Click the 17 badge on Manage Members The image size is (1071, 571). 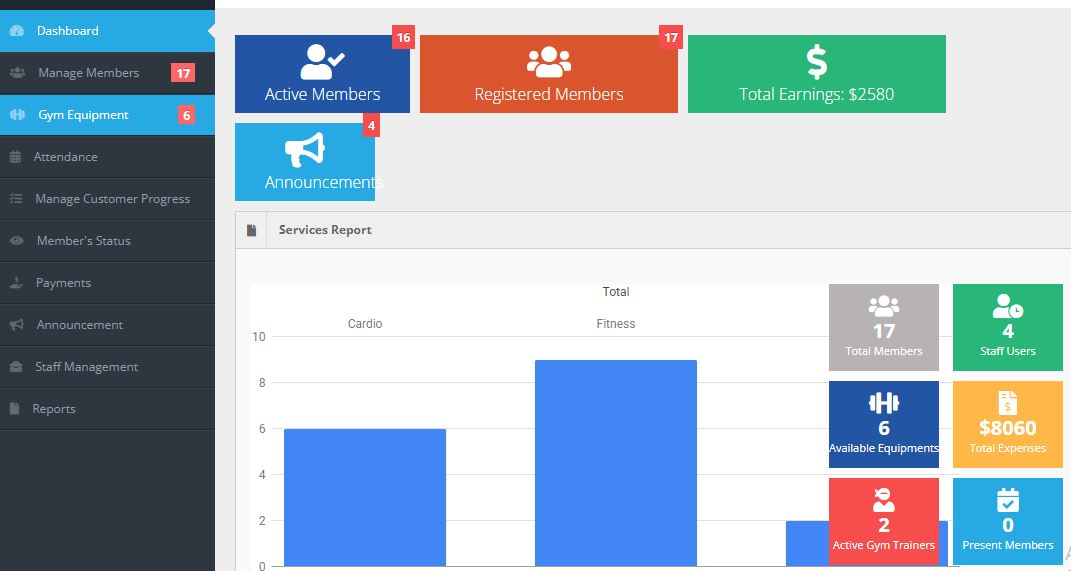click(x=183, y=73)
